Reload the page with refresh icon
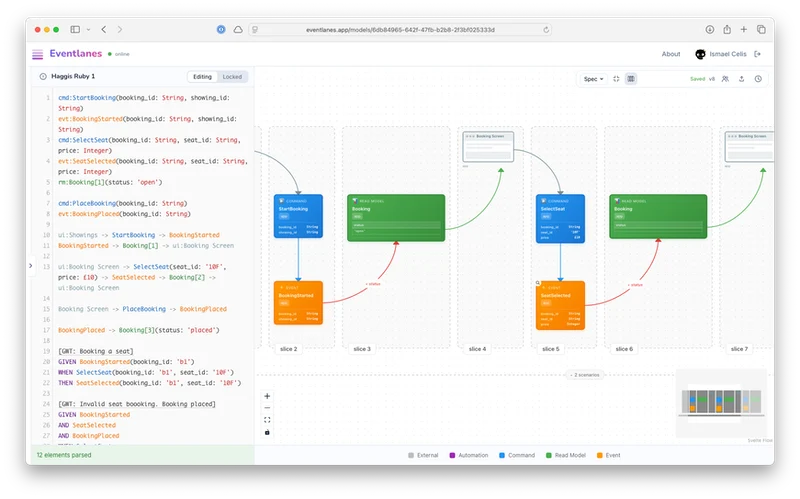 click(x=546, y=30)
